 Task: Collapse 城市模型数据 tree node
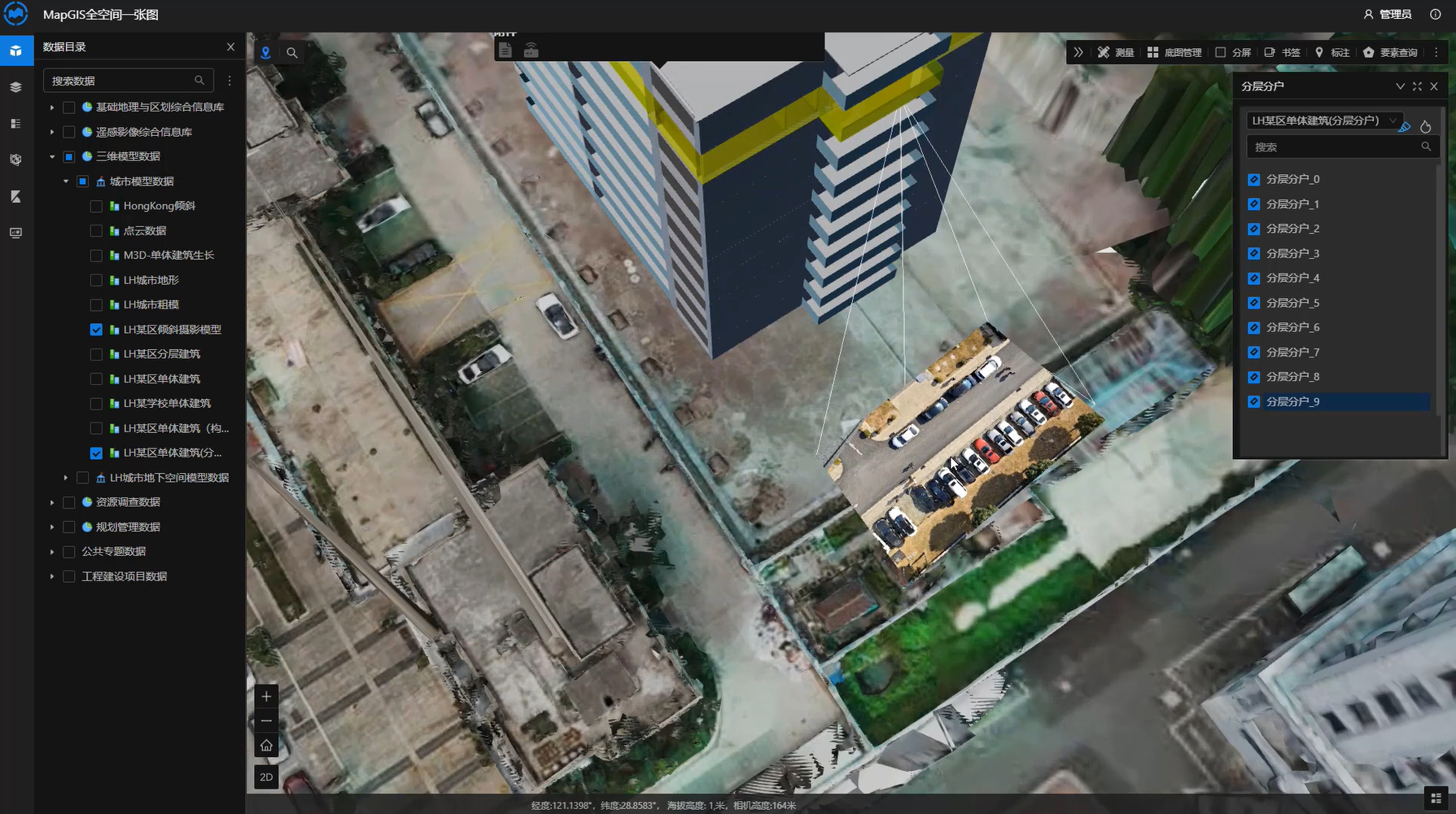(66, 182)
